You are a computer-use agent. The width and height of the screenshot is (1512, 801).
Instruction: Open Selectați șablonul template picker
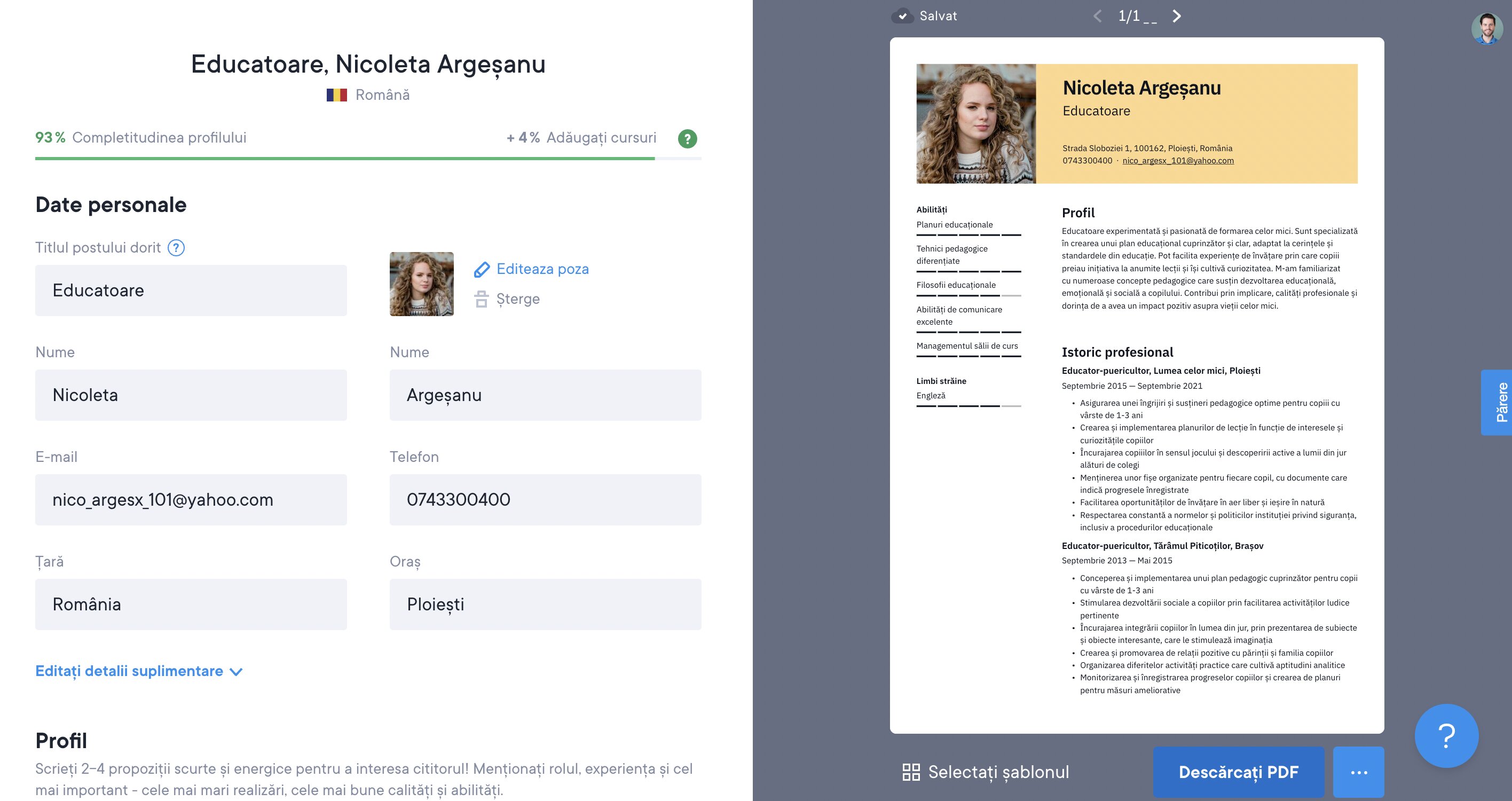[986, 772]
